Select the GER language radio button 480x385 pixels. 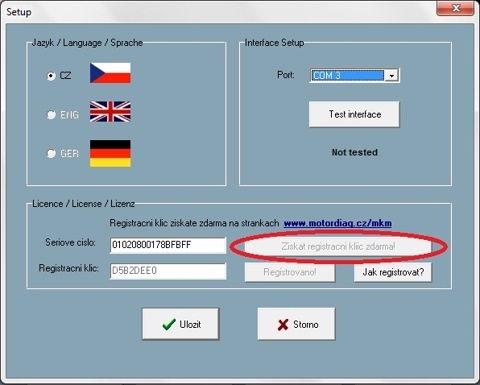51,154
